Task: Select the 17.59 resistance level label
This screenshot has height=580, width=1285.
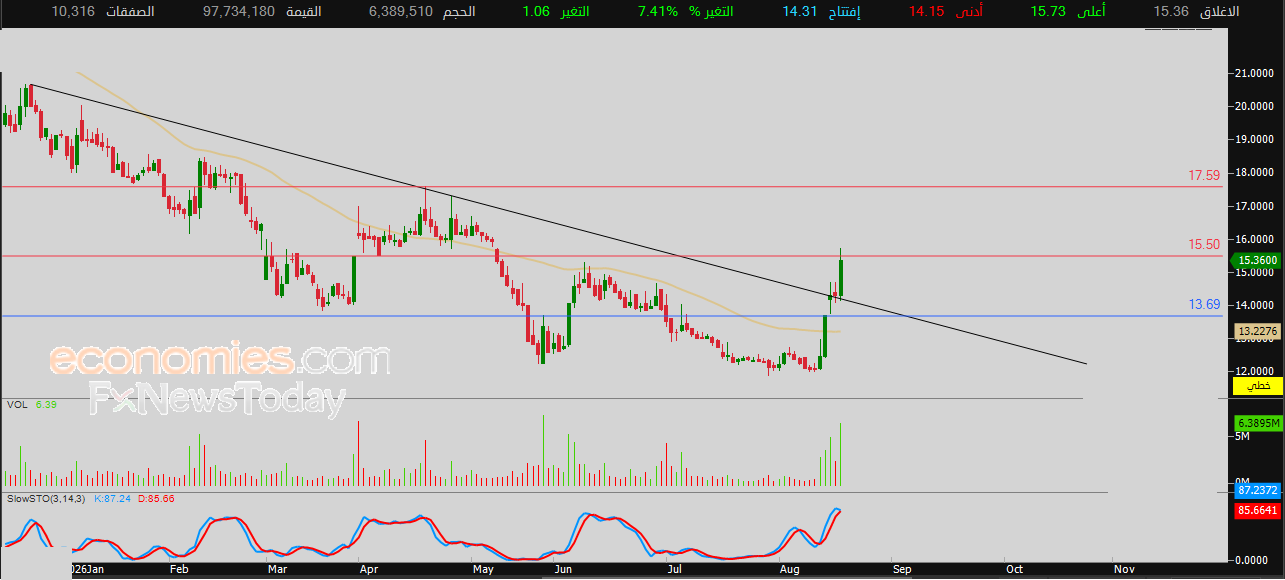Action: coord(1204,175)
